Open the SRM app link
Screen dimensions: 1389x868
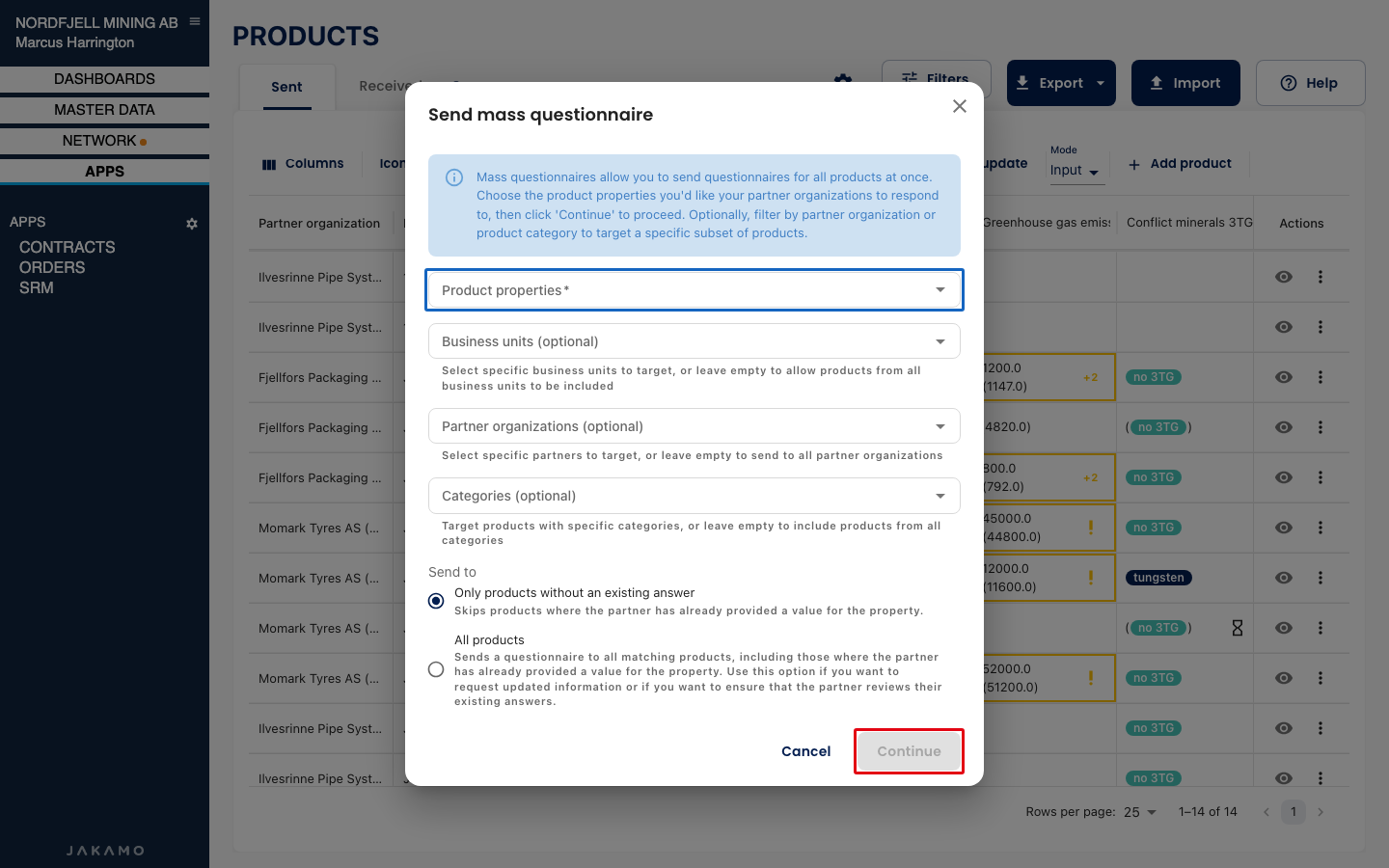point(37,287)
